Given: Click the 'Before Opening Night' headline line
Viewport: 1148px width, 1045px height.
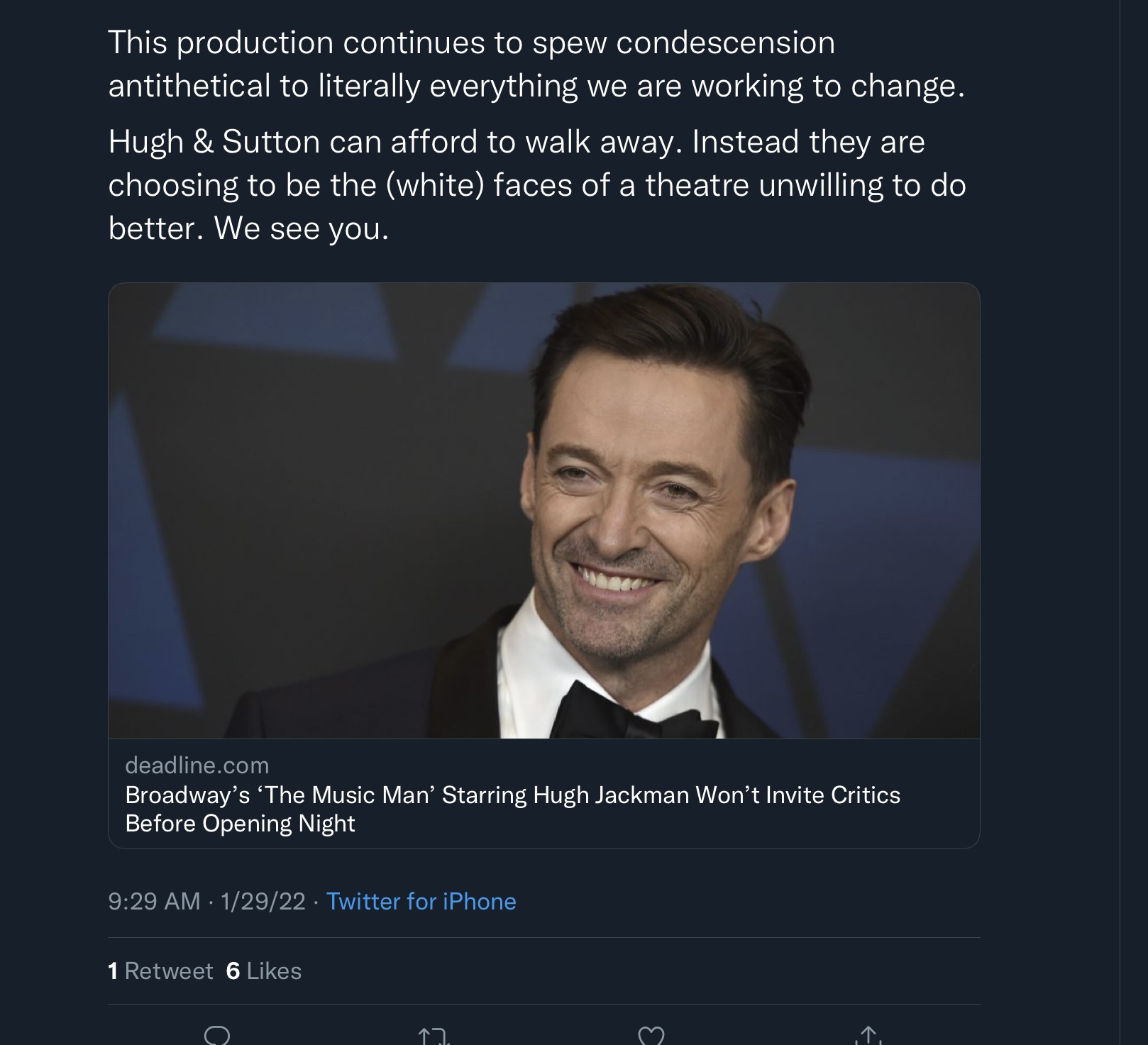Looking at the screenshot, I should 240,824.
